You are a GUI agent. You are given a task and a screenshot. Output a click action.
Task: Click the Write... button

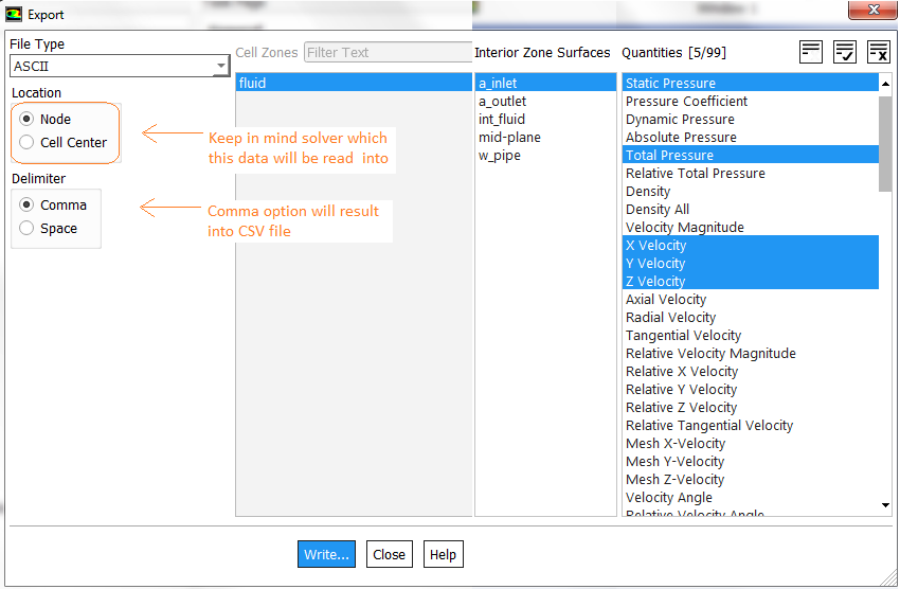point(326,554)
